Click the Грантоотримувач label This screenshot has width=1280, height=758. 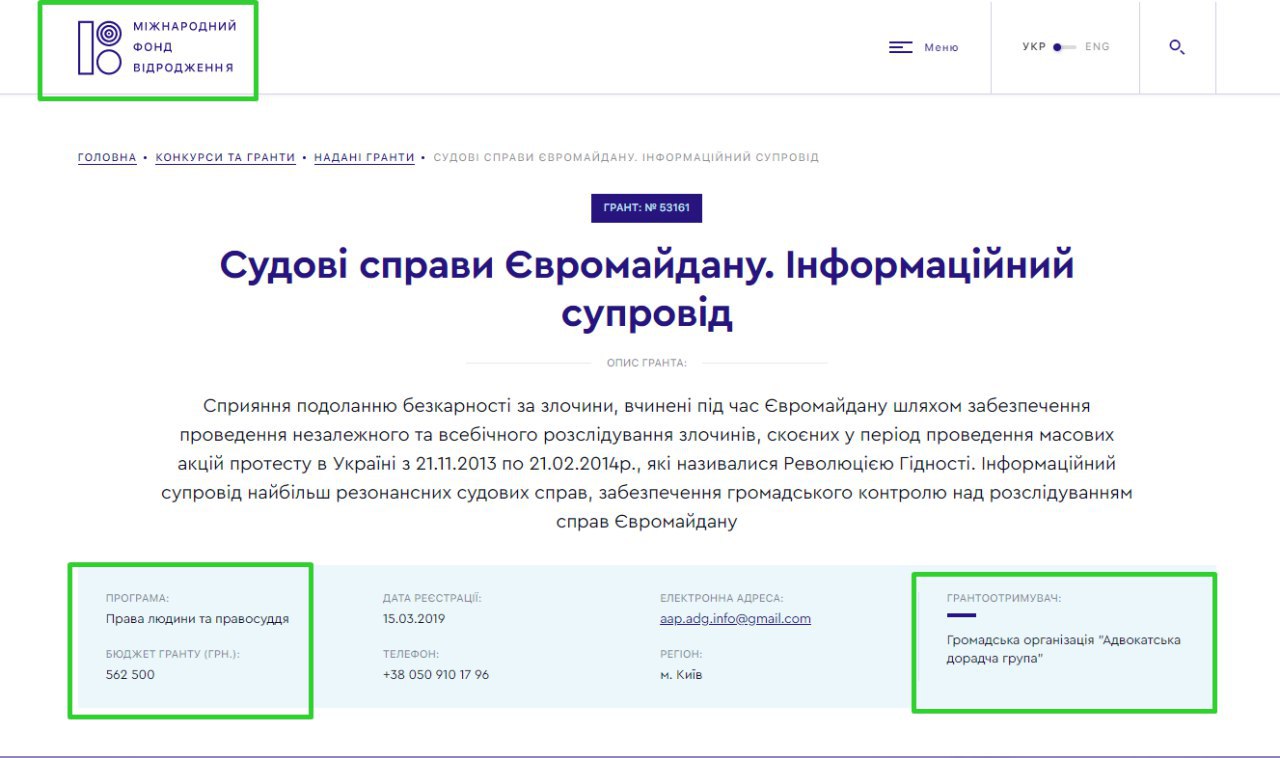[1004, 598]
